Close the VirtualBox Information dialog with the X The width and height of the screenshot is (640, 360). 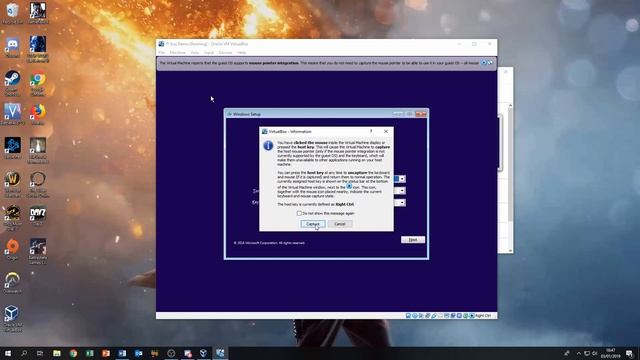[386, 131]
